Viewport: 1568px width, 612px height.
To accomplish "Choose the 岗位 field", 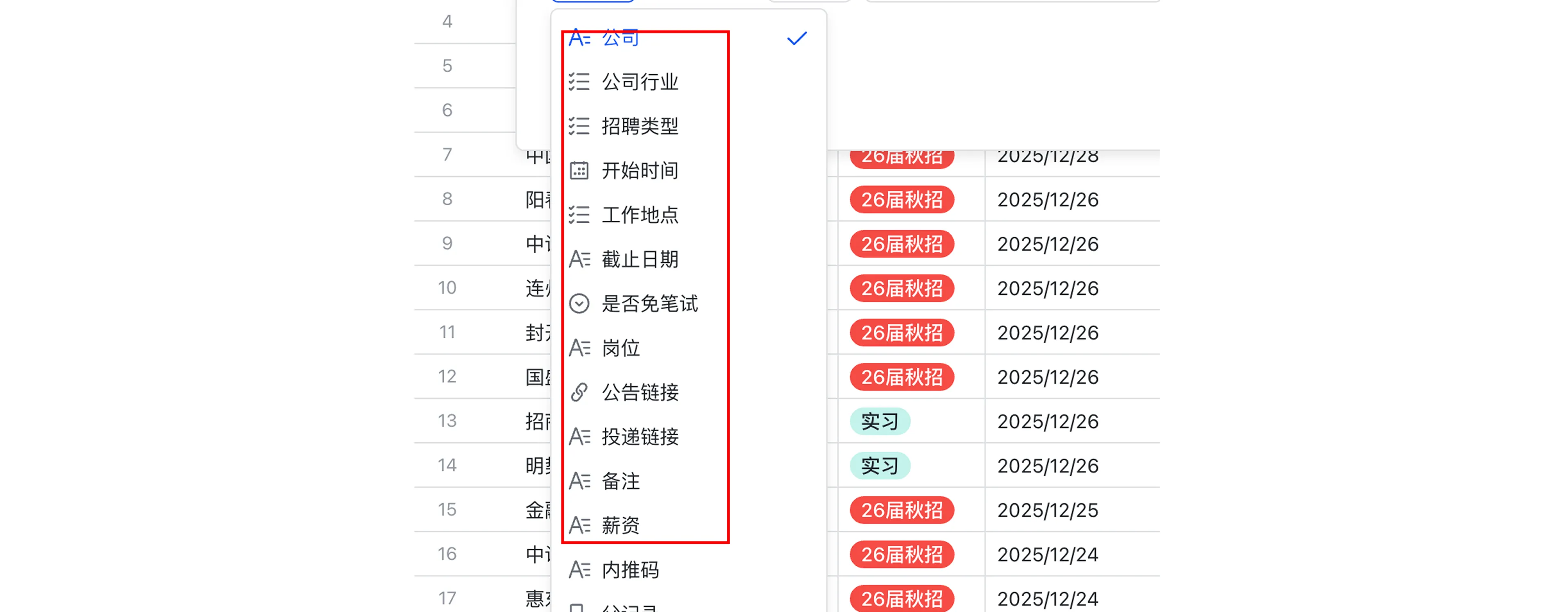I will point(688,348).
